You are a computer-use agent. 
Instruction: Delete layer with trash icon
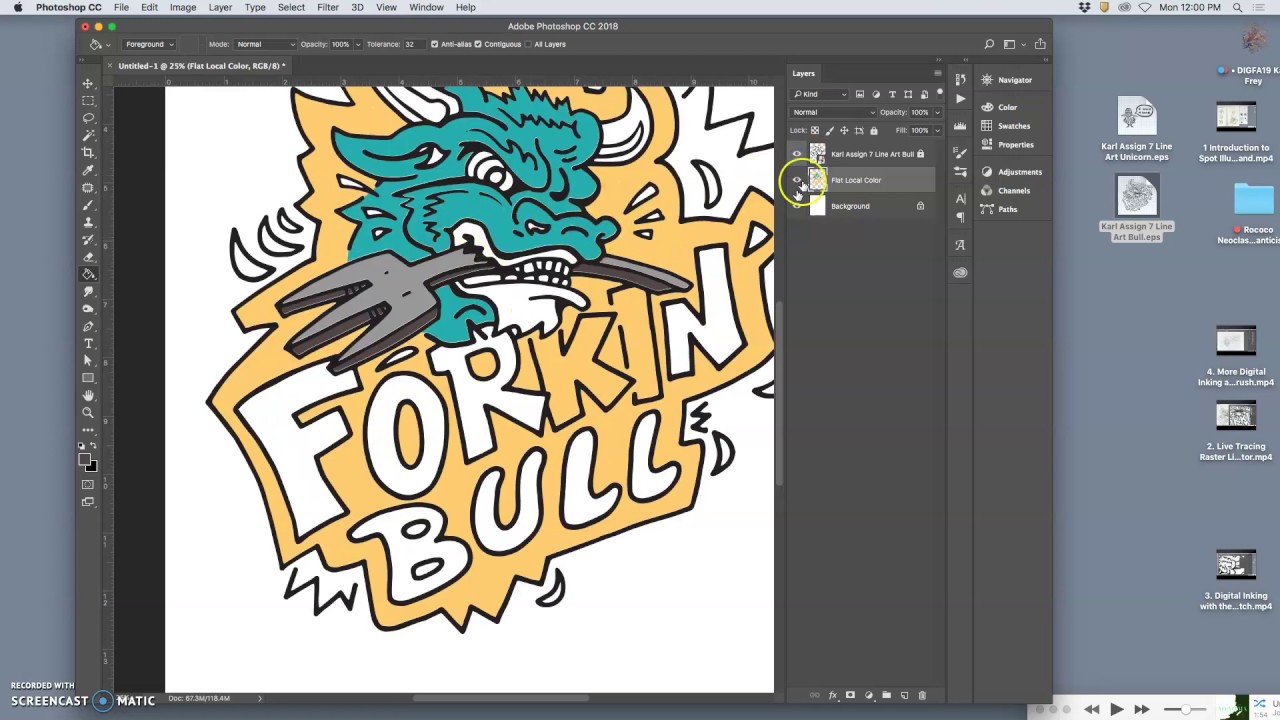coord(922,695)
